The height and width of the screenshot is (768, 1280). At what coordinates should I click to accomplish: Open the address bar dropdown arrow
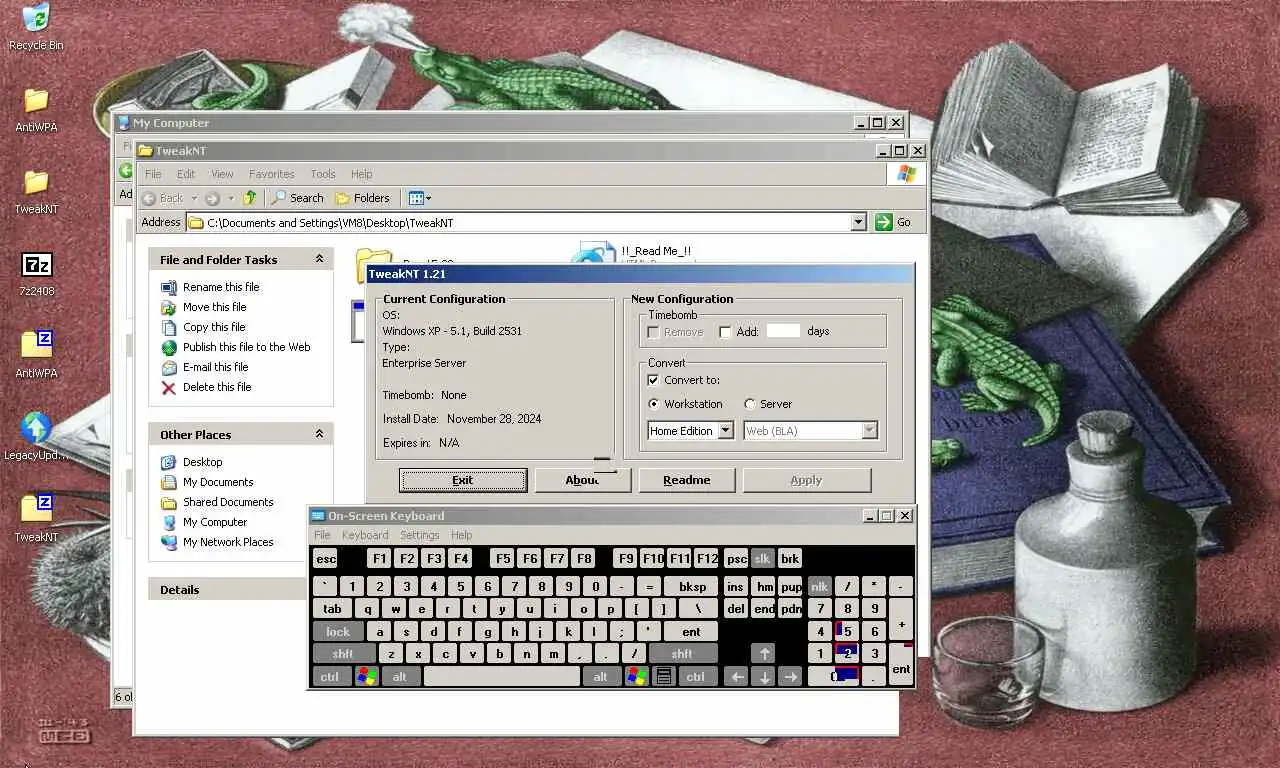click(858, 222)
